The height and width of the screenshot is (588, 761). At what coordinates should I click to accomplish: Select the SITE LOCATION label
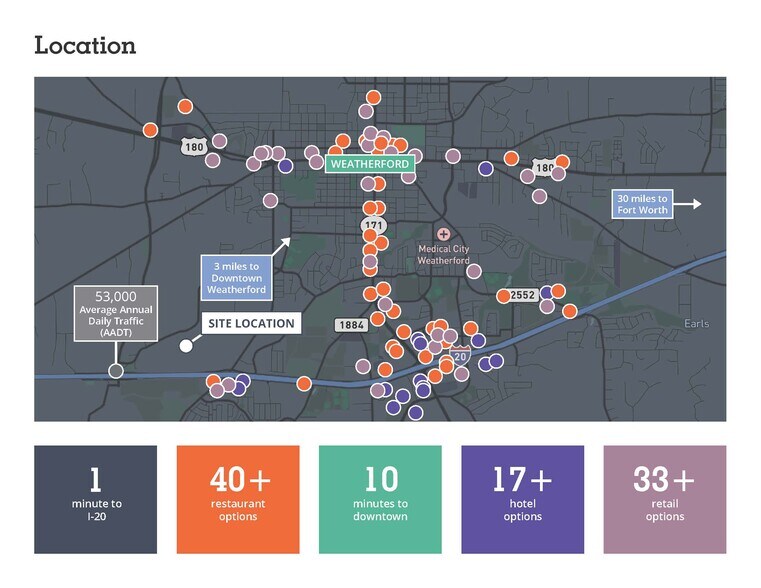[251, 324]
